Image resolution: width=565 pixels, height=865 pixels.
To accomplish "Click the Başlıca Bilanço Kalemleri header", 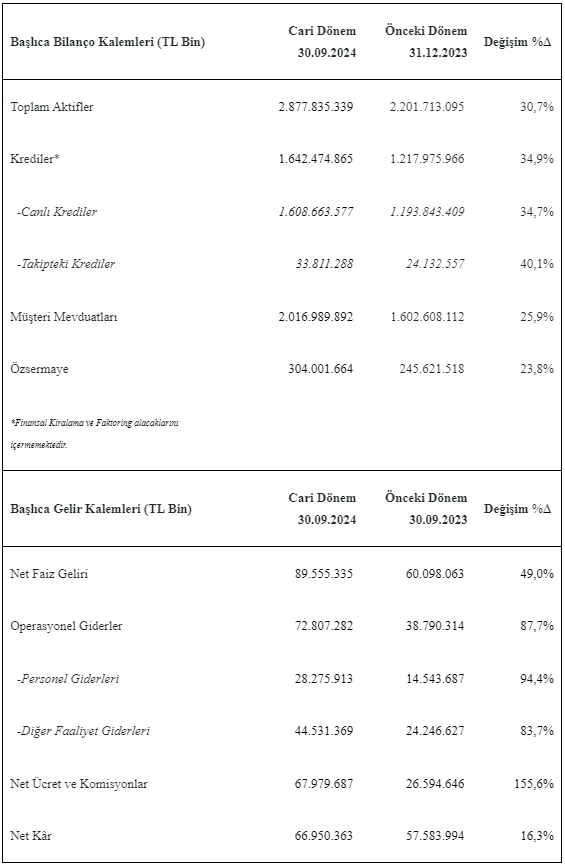I will coord(108,42).
